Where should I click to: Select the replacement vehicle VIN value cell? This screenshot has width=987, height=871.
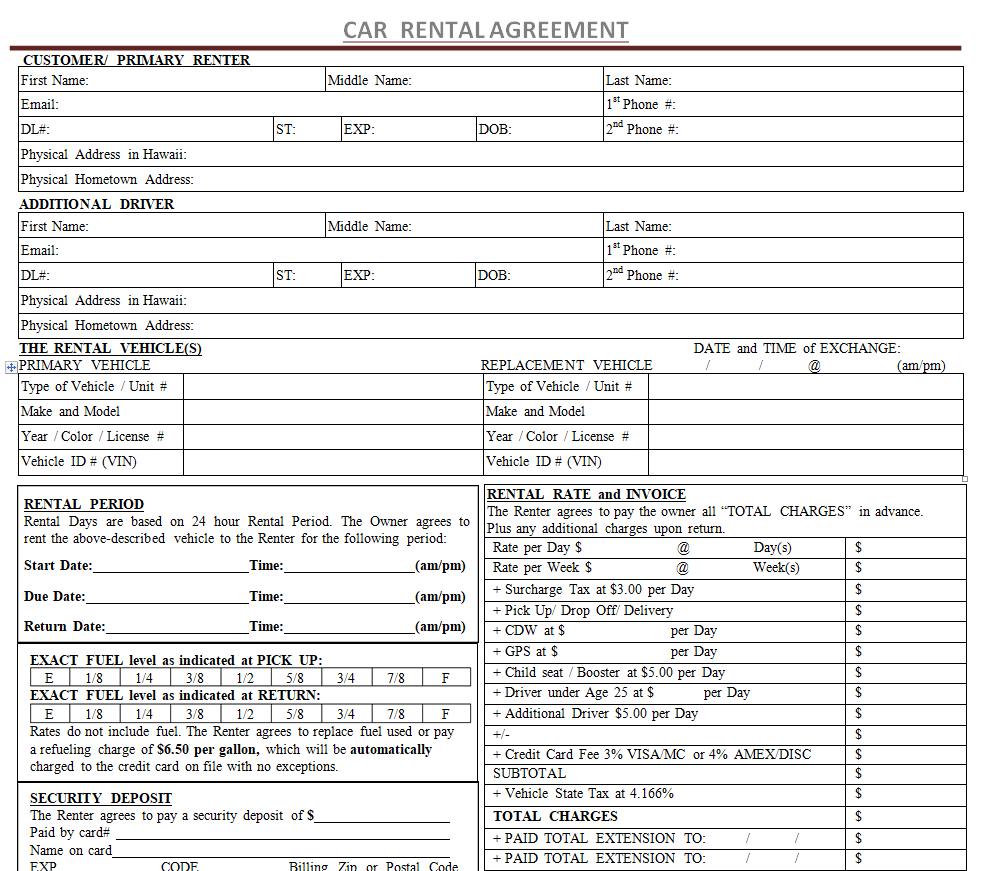pyautogui.click(x=805, y=462)
